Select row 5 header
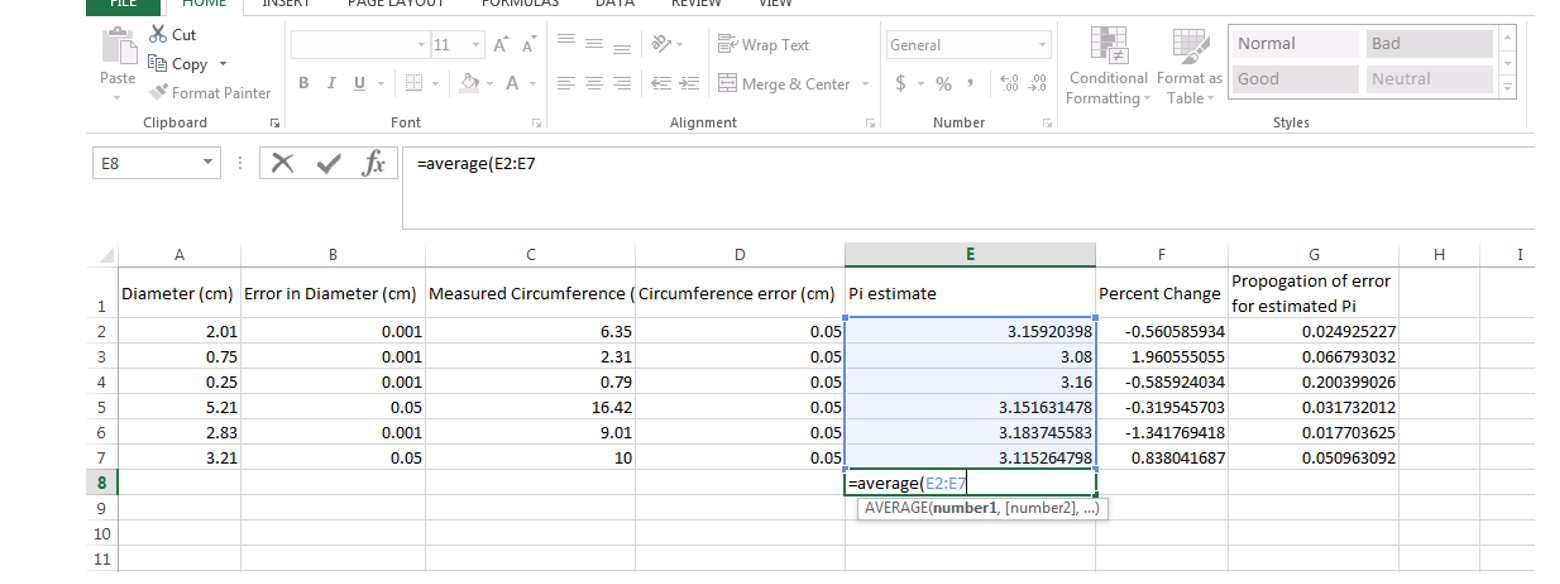 [102, 407]
